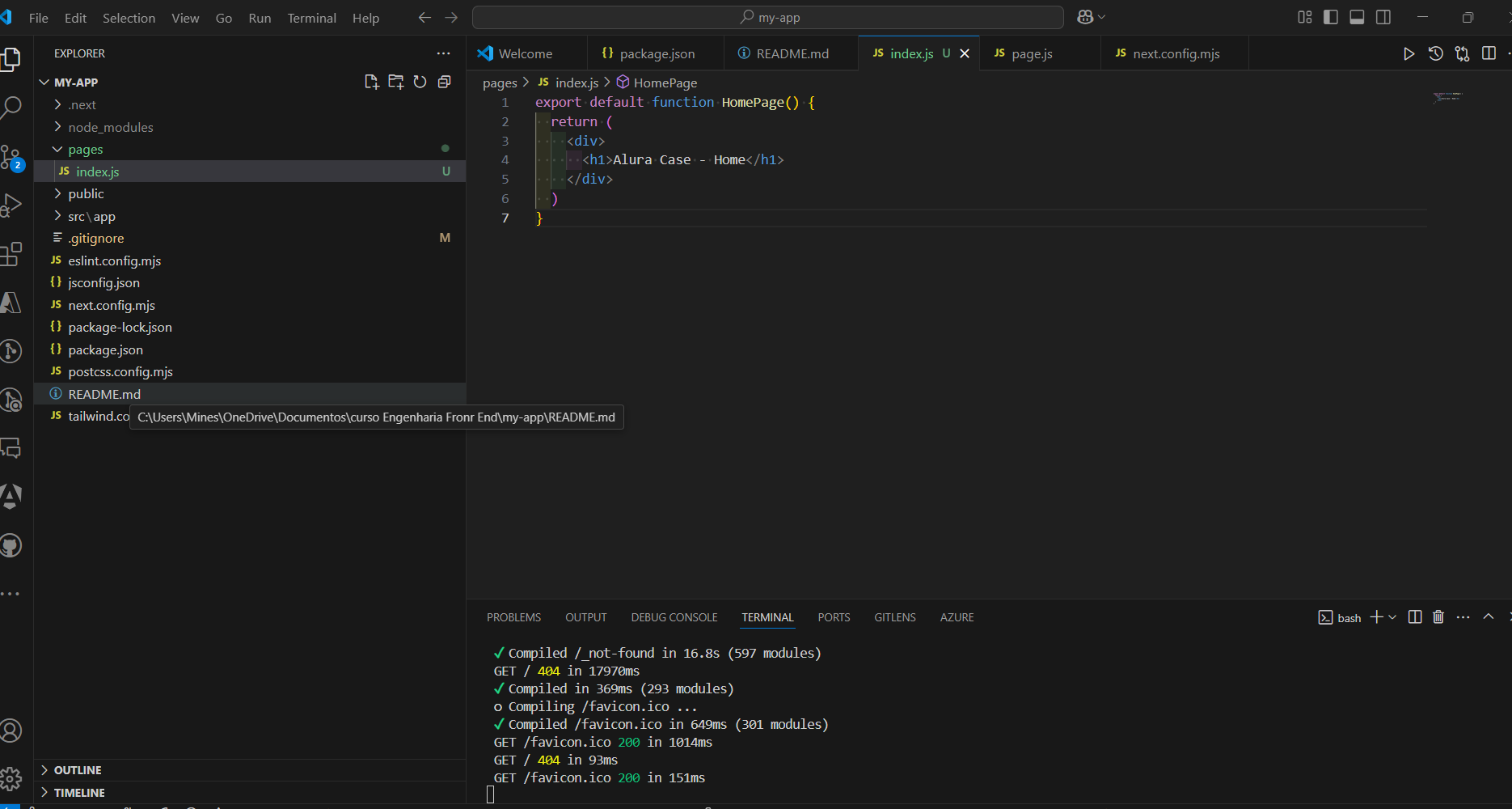This screenshot has height=809, width=1512.
Task: Create a new terminal with plus icon
Action: pyautogui.click(x=1376, y=617)
